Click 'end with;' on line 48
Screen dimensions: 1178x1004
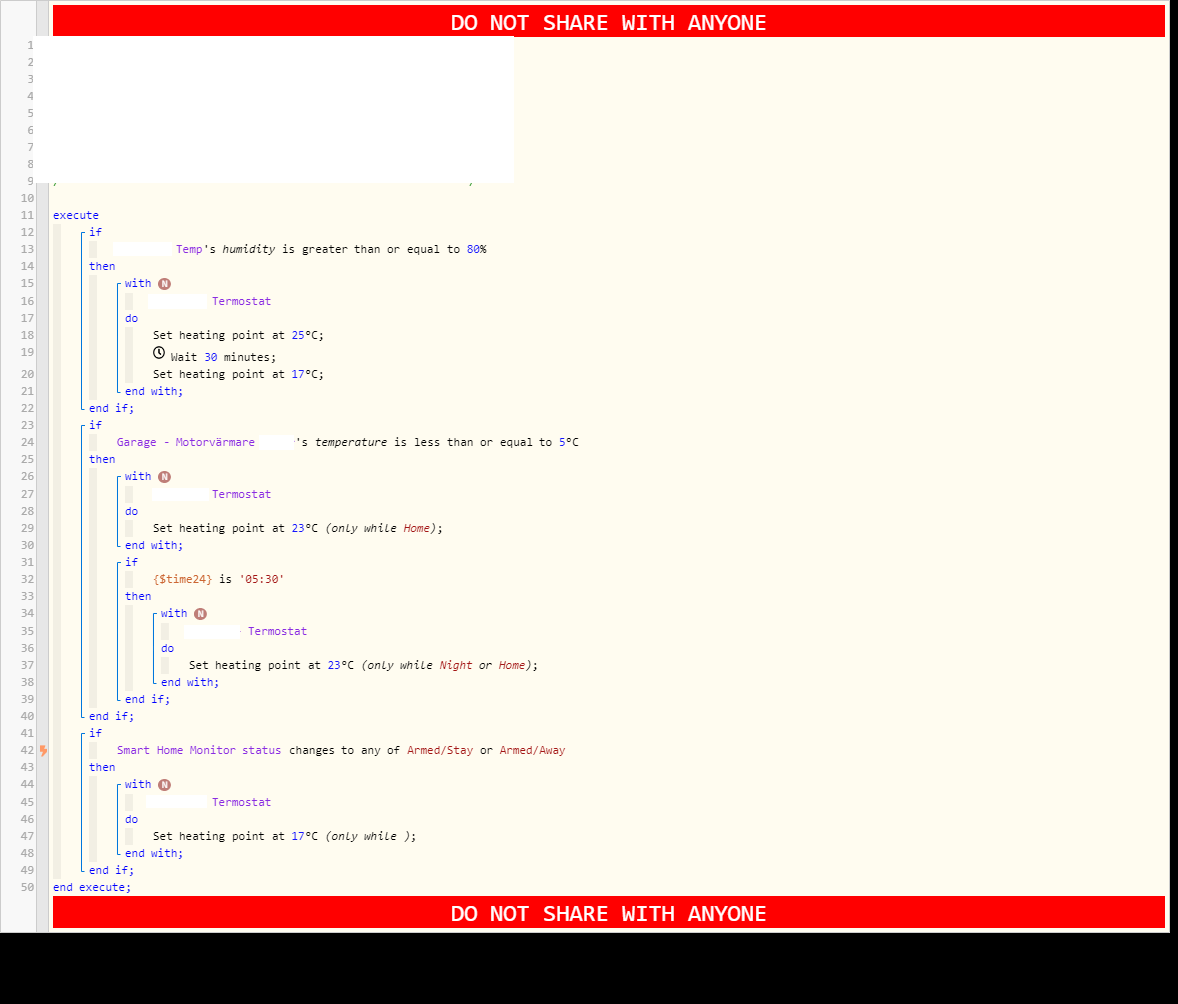154,853
